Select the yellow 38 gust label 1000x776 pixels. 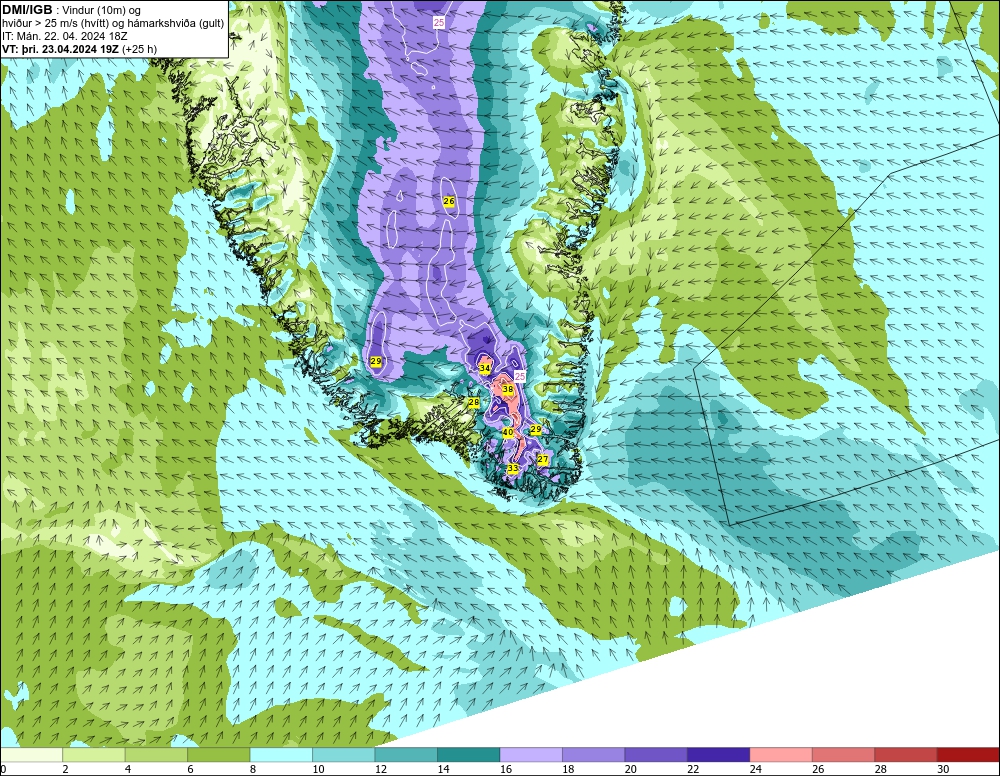pos(508,389)
